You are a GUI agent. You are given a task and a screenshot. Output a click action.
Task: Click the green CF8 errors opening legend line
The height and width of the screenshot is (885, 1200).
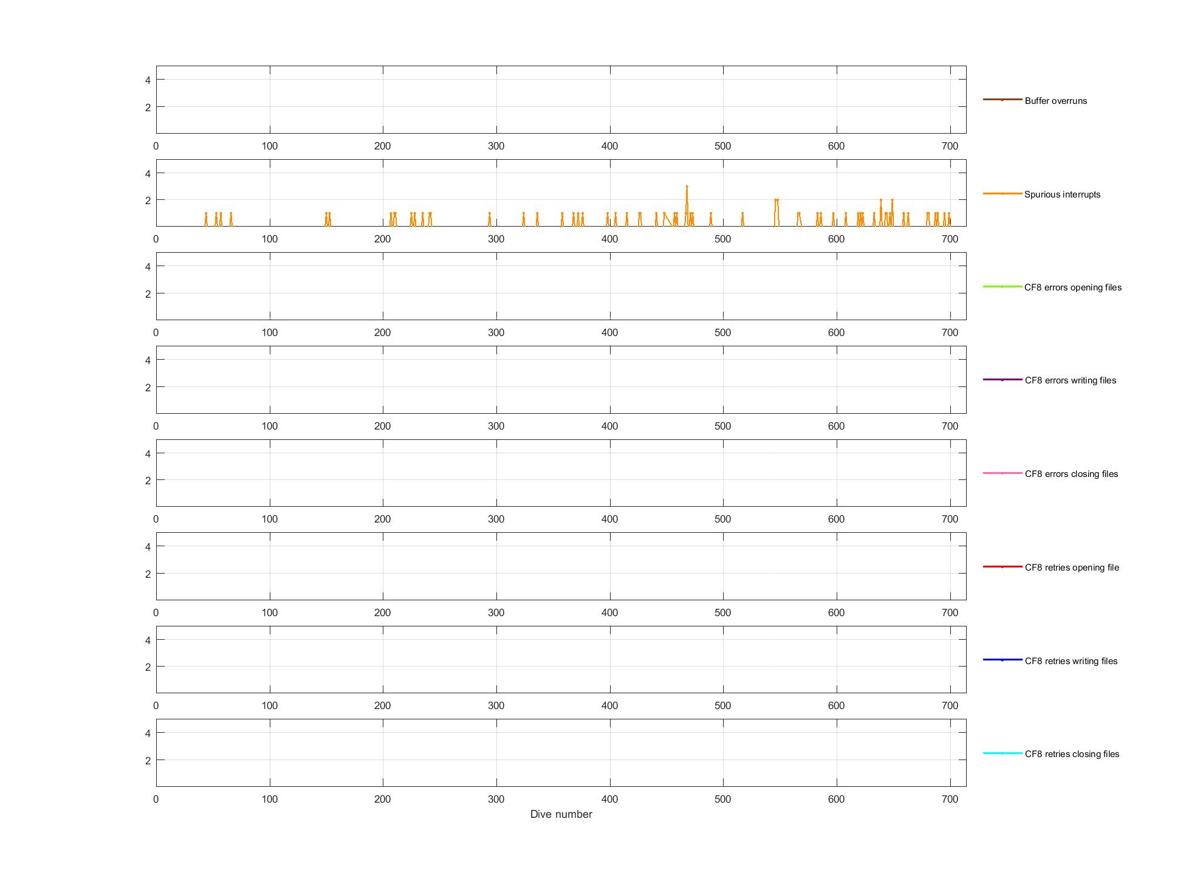point(1002,287)
